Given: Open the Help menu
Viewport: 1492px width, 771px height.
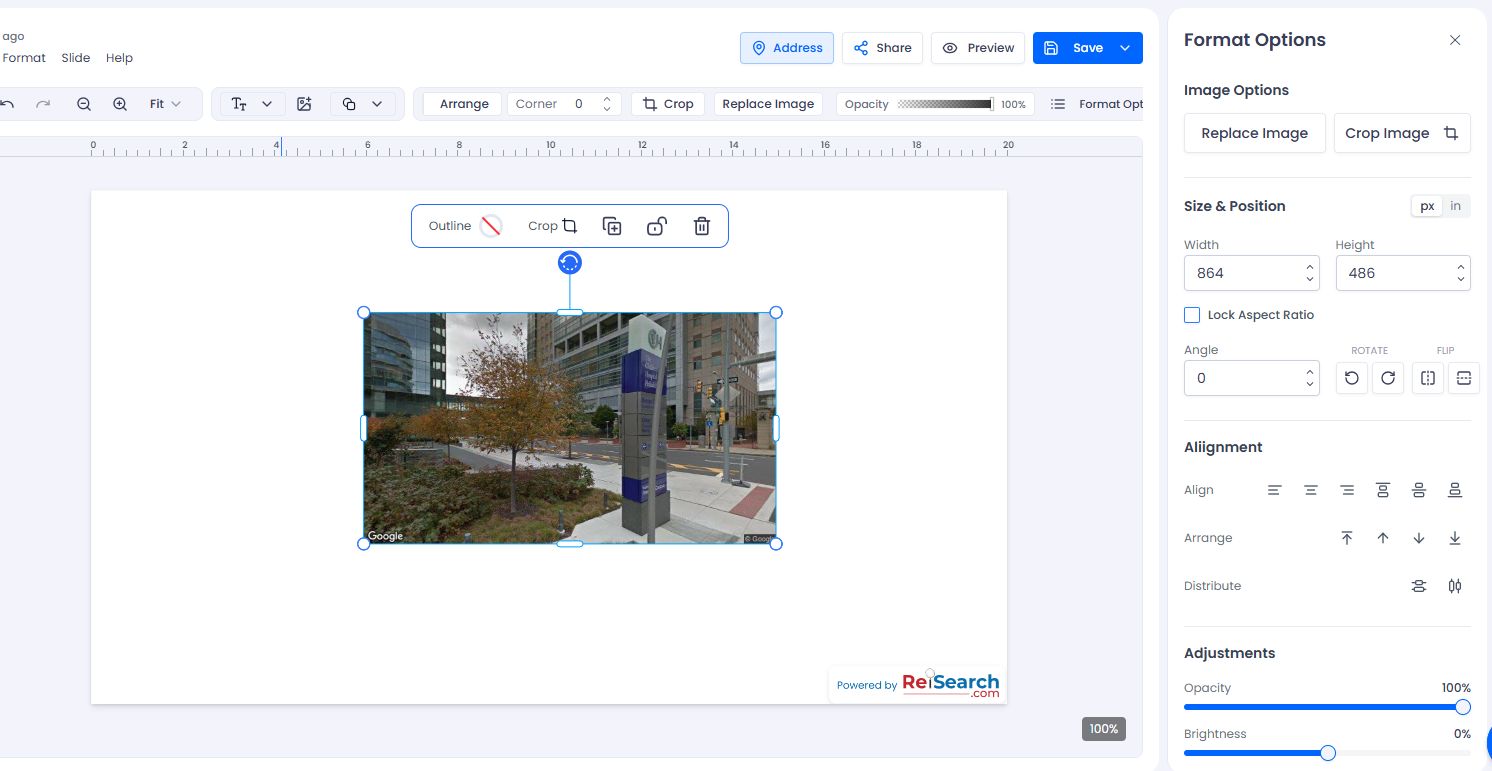Looking at the screenshot, I should [119, 58].
